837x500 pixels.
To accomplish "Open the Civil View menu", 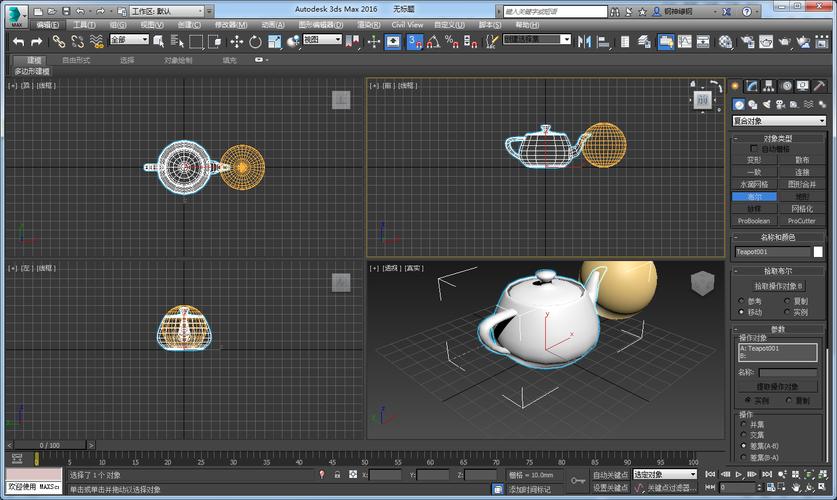I will point(406,24).
